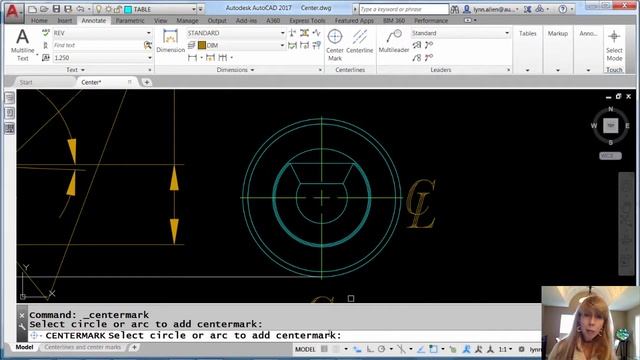Click the WCS label below ViewCube
Image resolution: width=640 pixels, height=360 pixels.
click(x=610, y=156)
